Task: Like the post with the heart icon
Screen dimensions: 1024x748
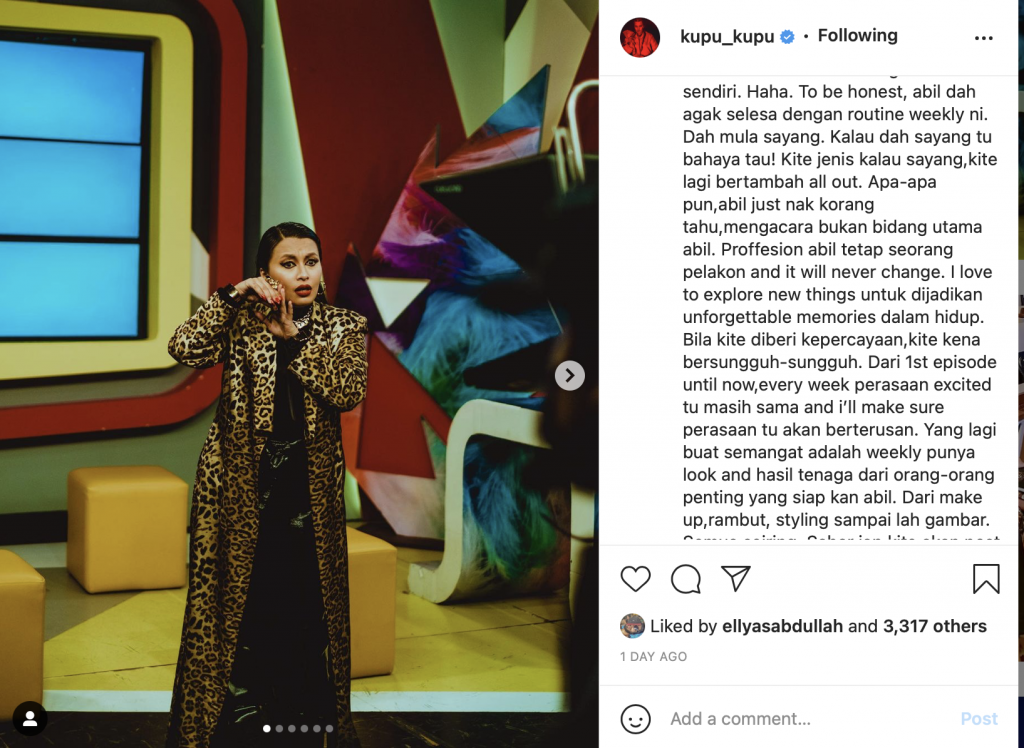Action: [x=635, y=579]
